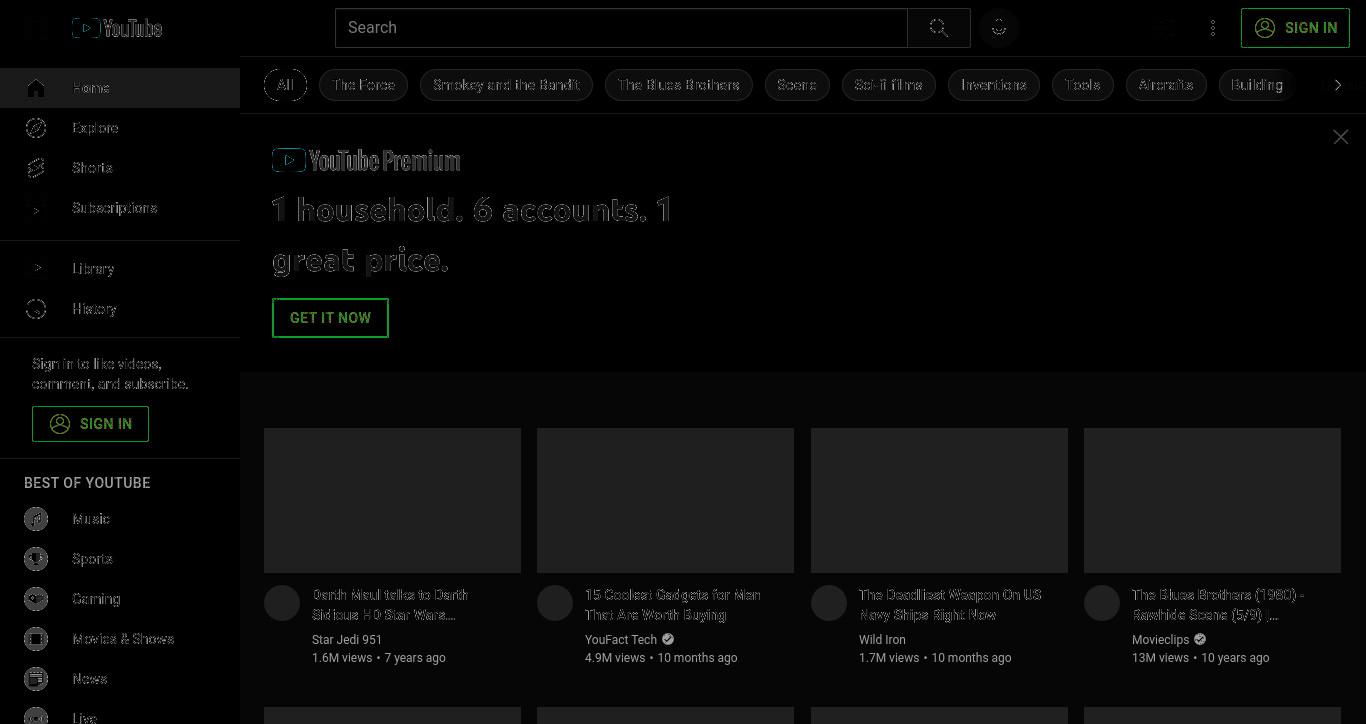Image resolution: width=1366 pixels, height=724 pixels.
Task: Click the Library icon in the sidebar
Action: [x=36, y=269]
